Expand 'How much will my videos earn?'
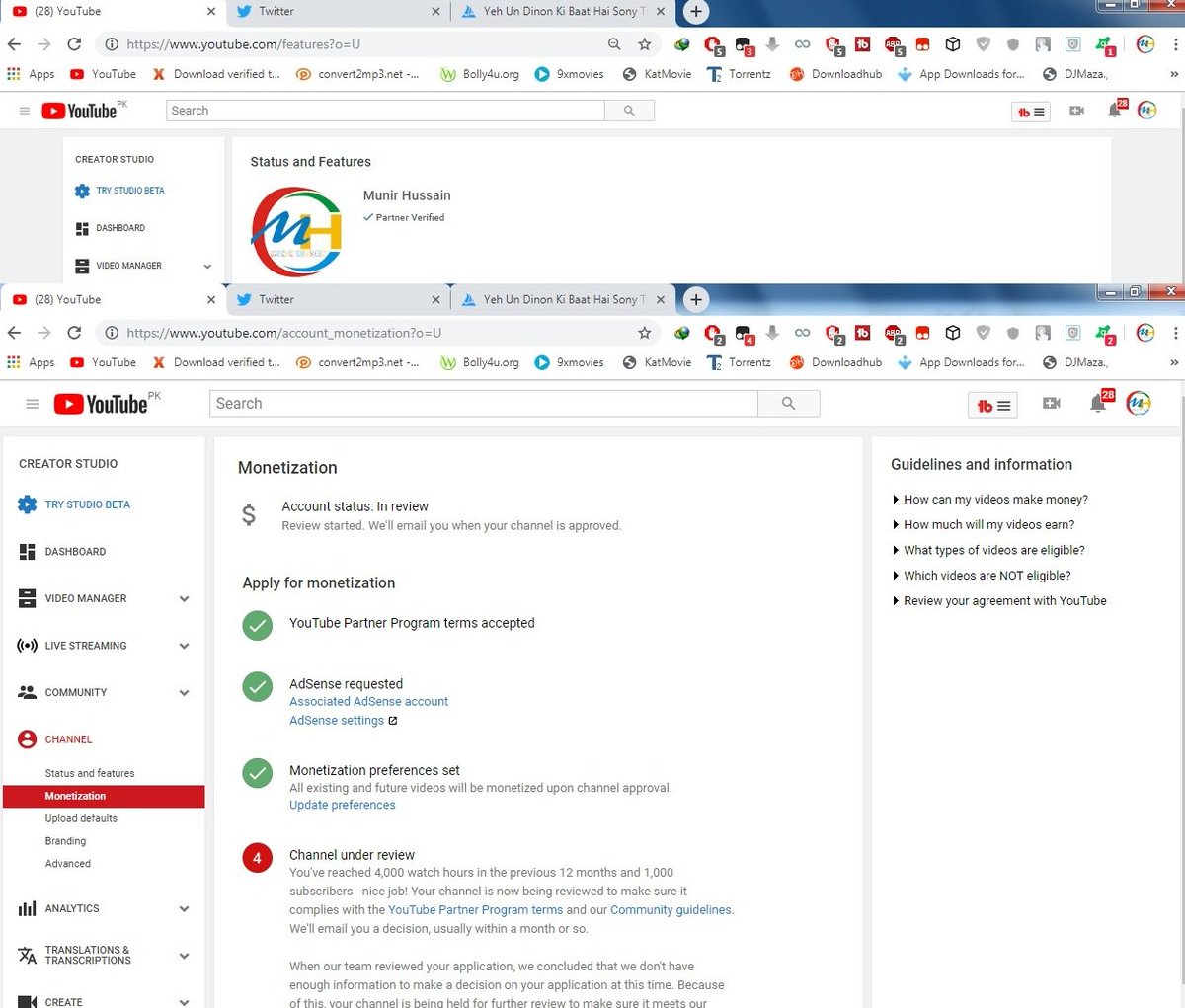 coord(983,525)
